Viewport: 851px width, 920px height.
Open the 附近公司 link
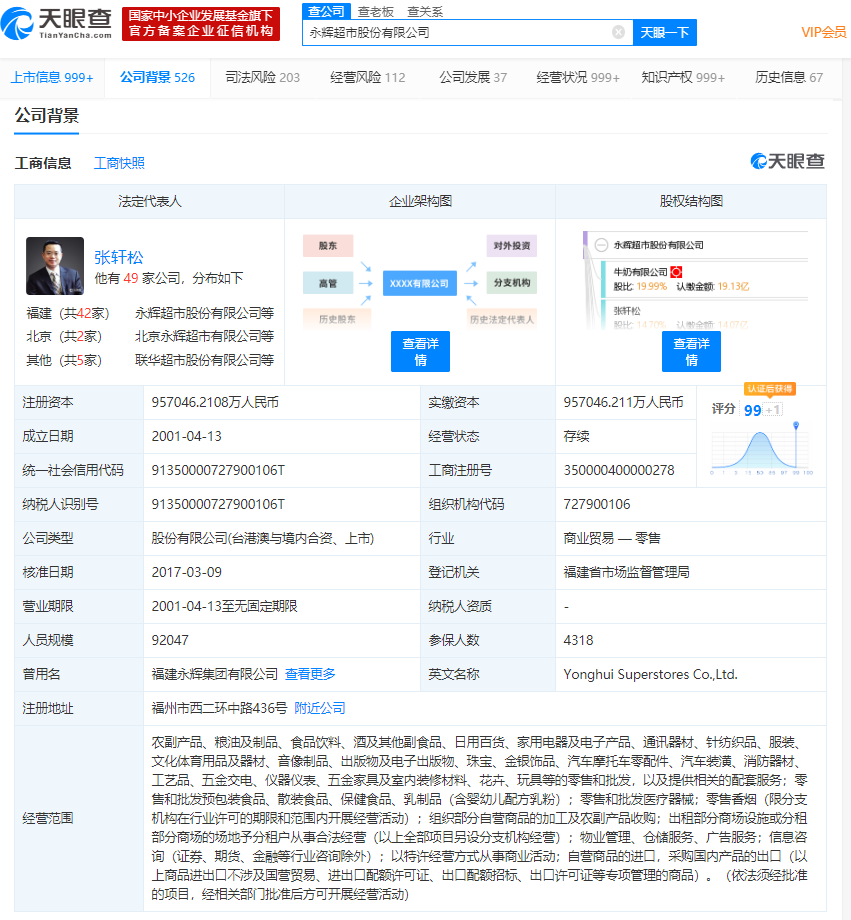tap(320, 708)
